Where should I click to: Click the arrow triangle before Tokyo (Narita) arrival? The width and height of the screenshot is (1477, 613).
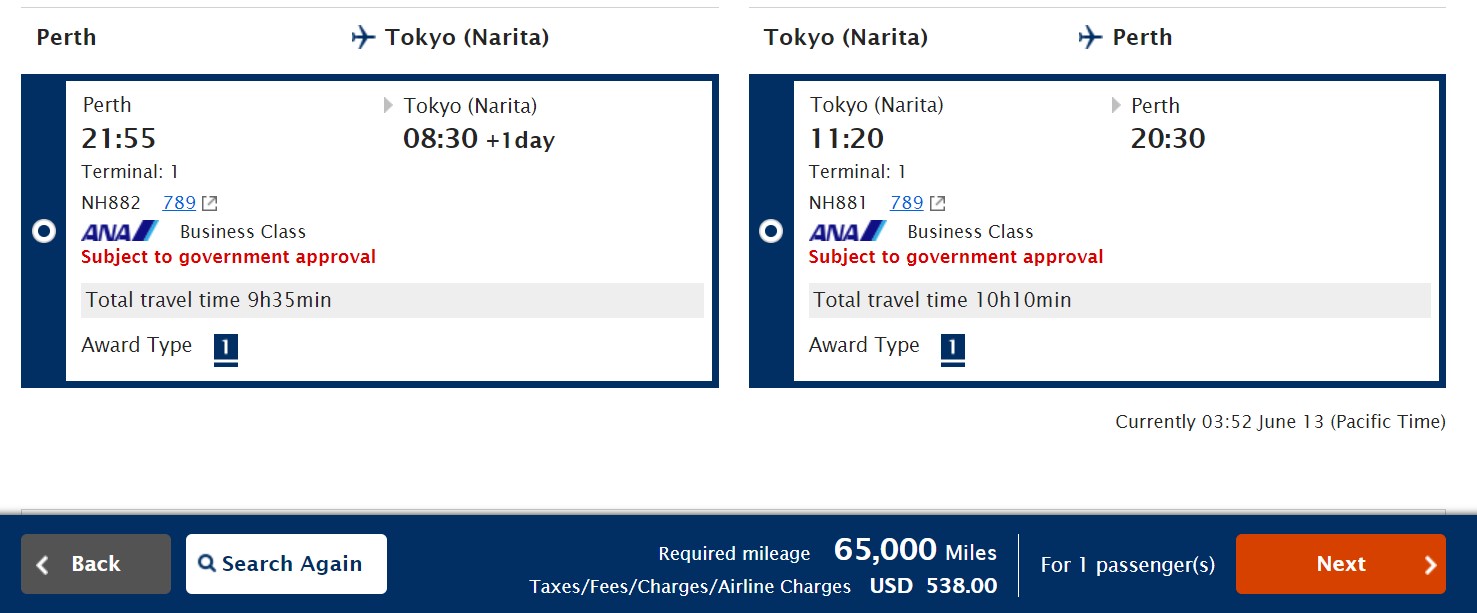tap(389, 105)
